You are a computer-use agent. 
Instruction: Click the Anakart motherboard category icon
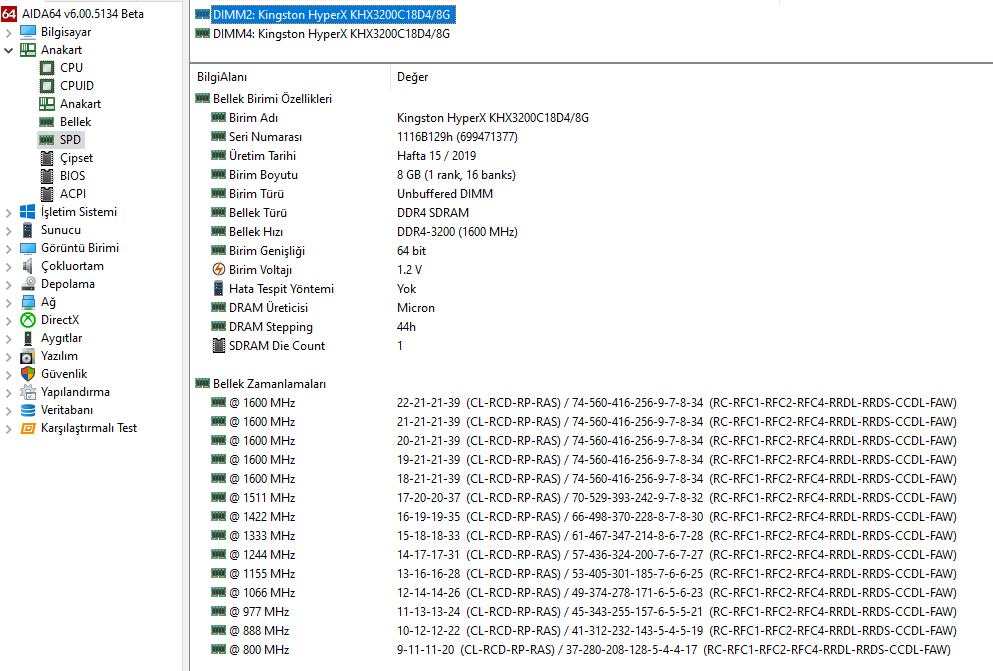[x=28, y=49]
